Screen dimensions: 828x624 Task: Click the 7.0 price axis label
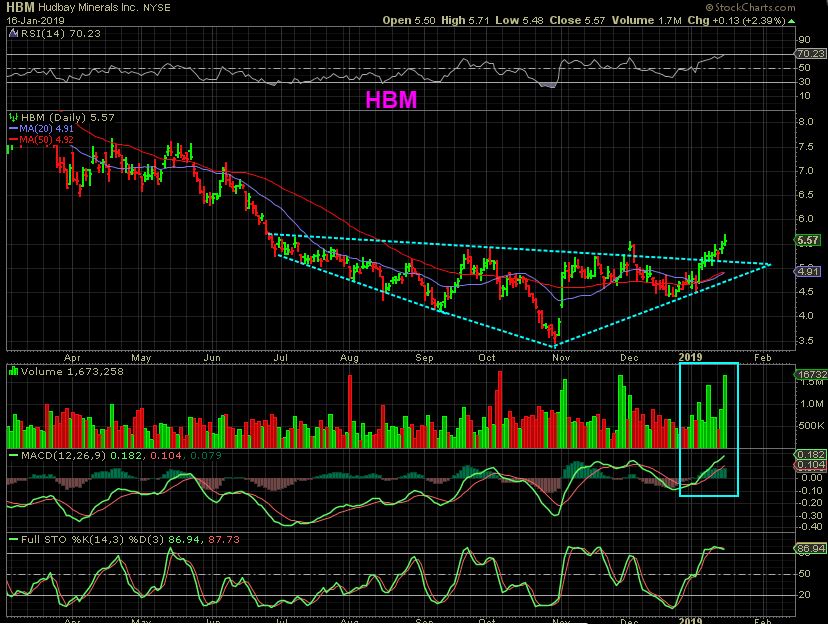[806, 171]
